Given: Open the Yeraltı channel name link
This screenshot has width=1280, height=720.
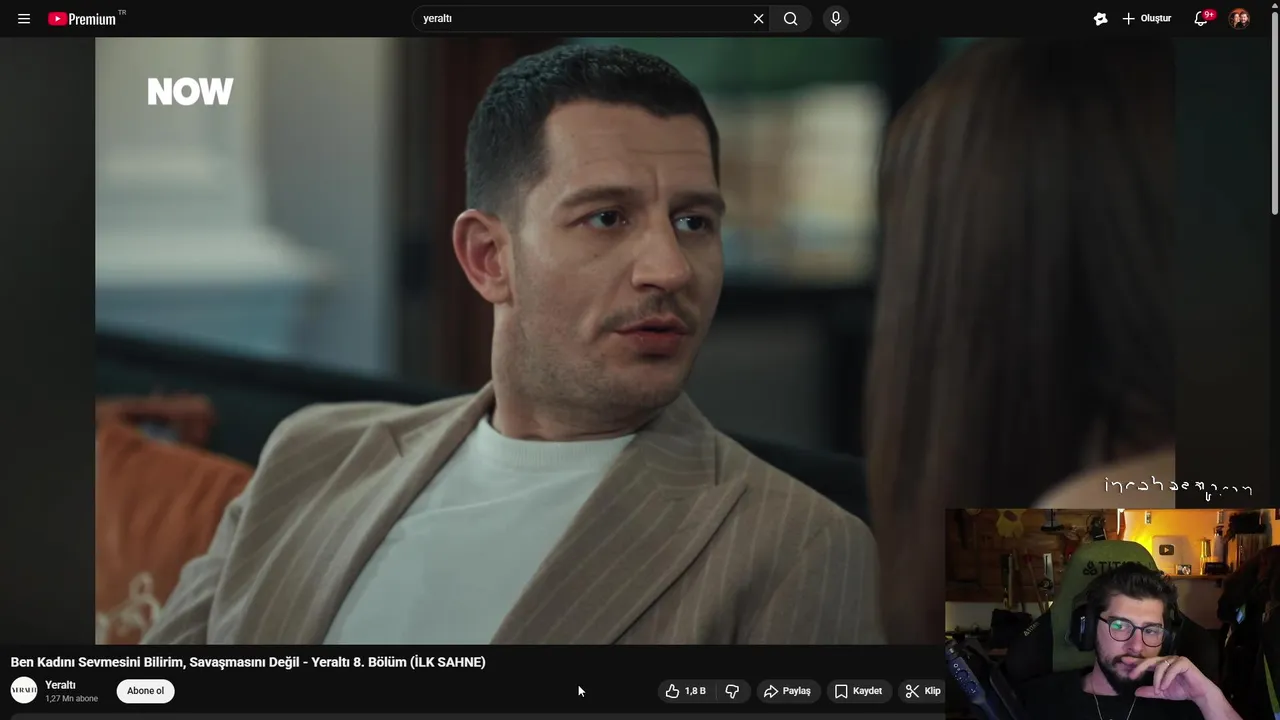Looking at the screenshot, I should [60, 685].
